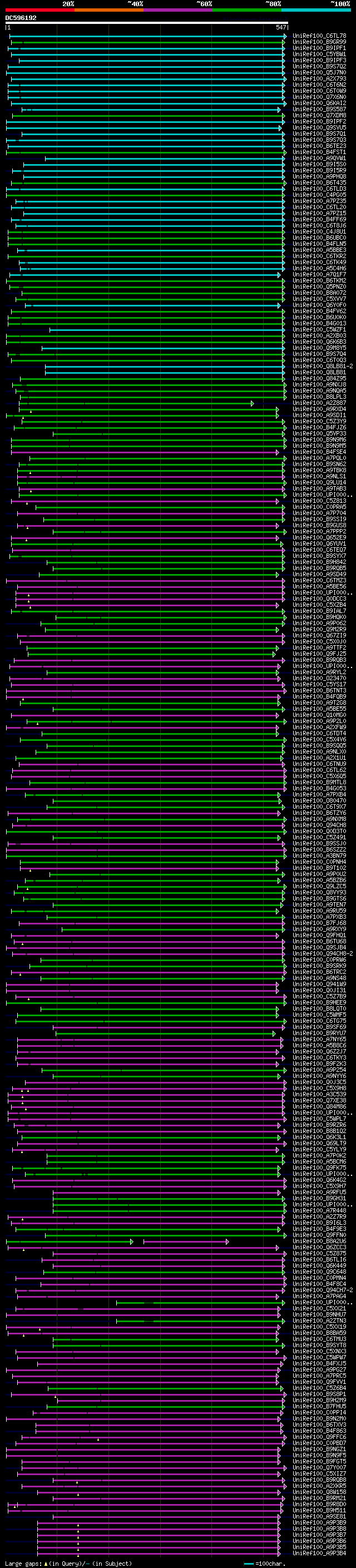Image resolution: width=356 pixels, height=1568 pixels.
Task: Select hit UniRef100_A9SDI1
Action: click(x=319, y=415)
